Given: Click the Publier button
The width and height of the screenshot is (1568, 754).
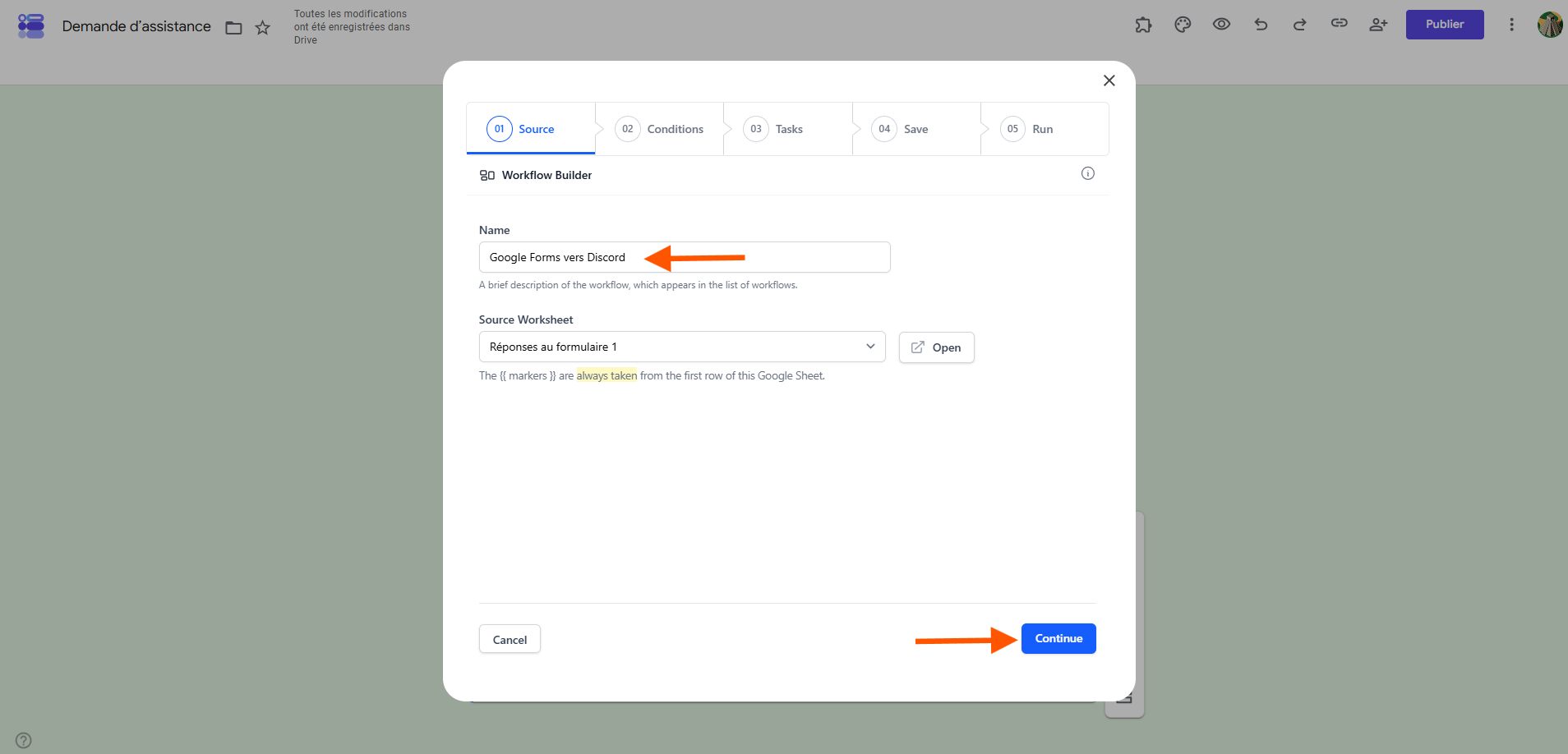Looking at the screenshot, I should (x=1445, y=25).
